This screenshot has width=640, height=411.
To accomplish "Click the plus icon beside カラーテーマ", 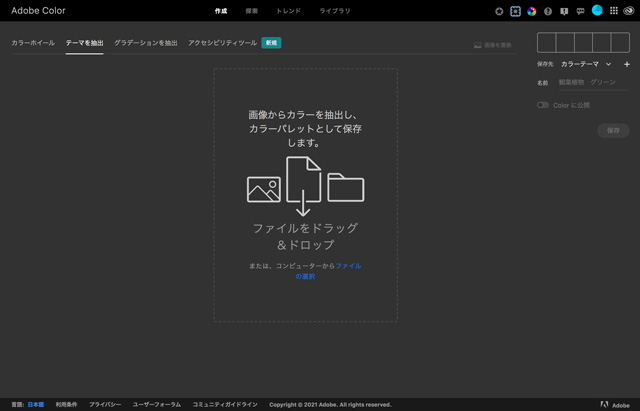I will click(627, 64).
